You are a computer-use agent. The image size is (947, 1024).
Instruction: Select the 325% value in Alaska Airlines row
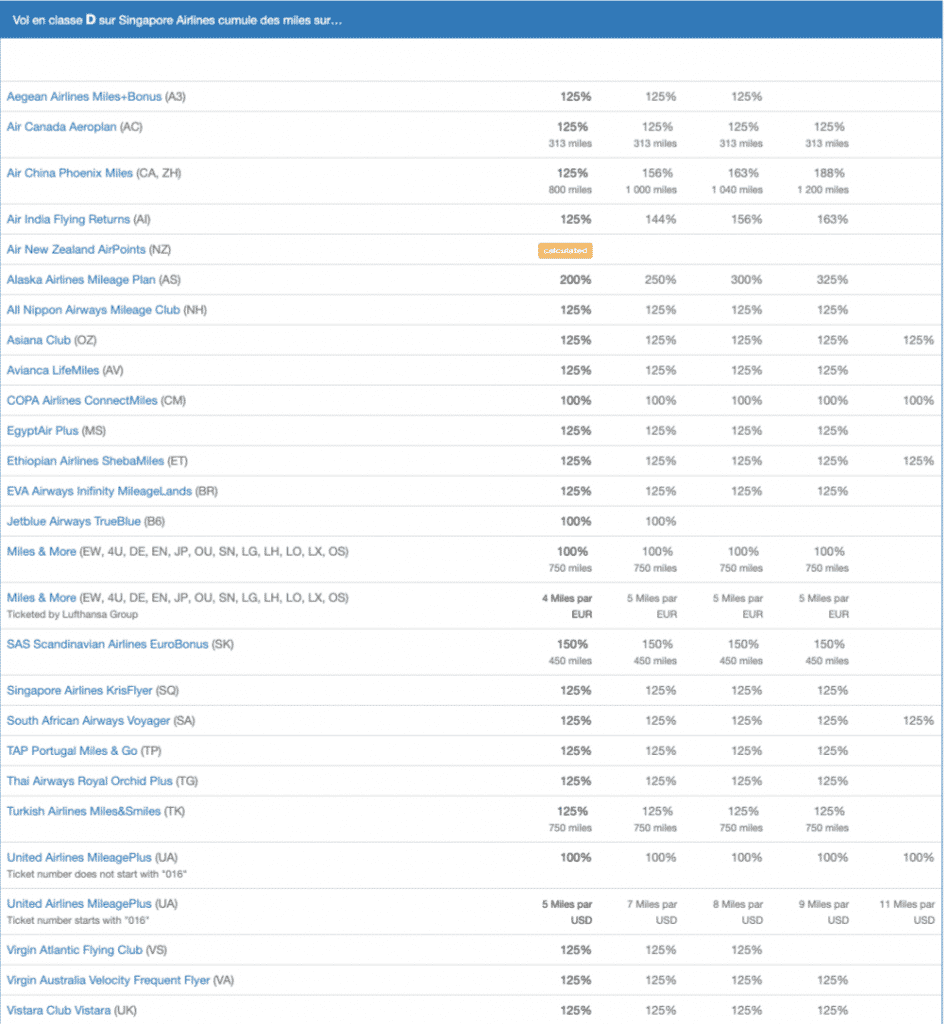coord(832,280)
